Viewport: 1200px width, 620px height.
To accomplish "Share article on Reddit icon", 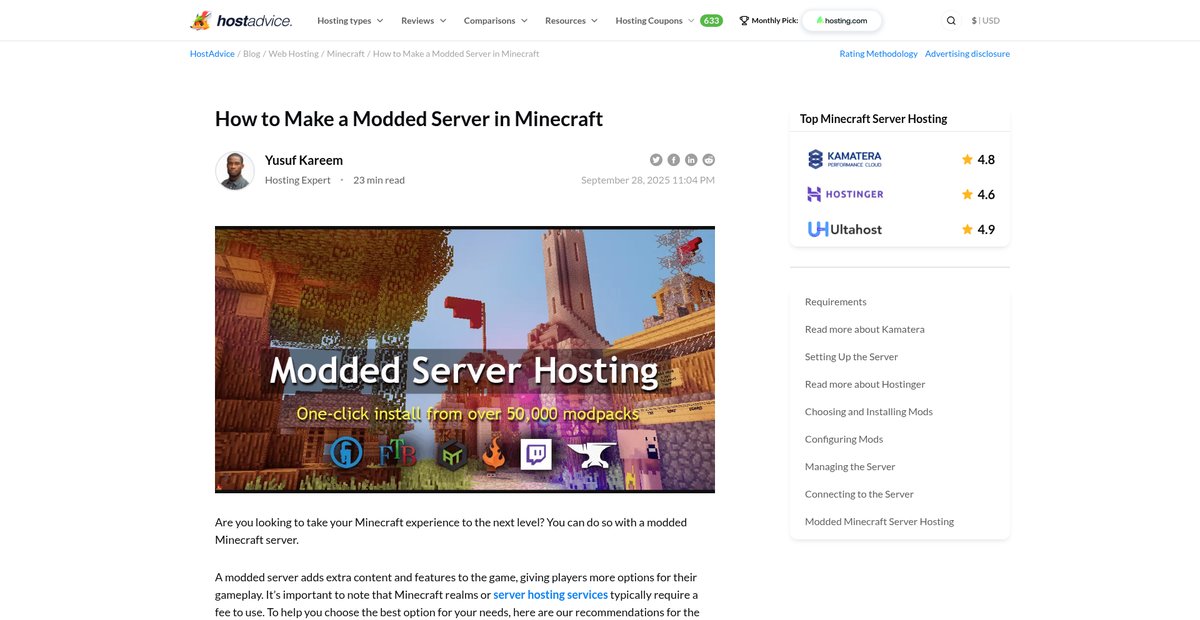I will [709, 160].
